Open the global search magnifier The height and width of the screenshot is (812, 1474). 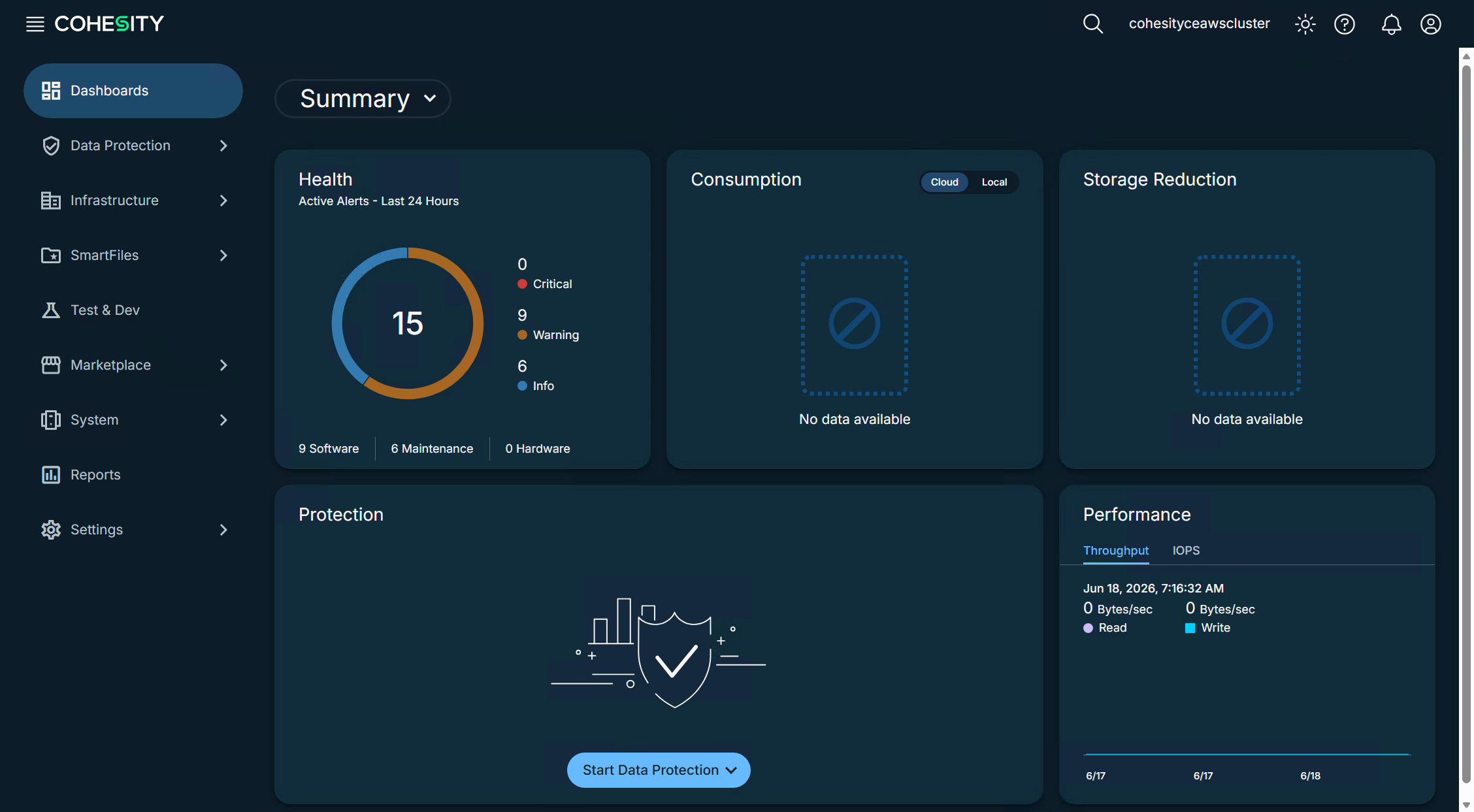(1093, 24)
